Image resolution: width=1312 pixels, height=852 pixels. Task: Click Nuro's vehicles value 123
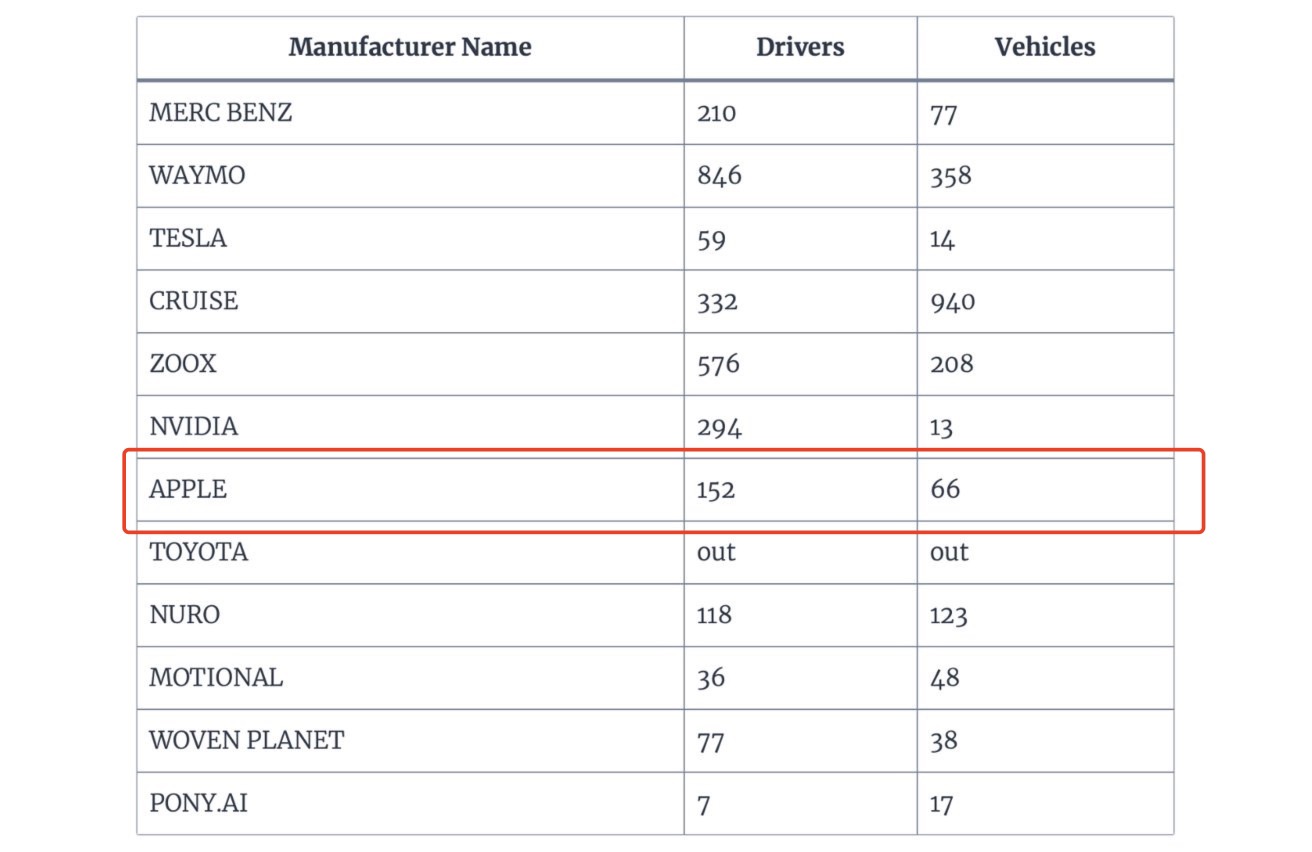coord(949,615)
